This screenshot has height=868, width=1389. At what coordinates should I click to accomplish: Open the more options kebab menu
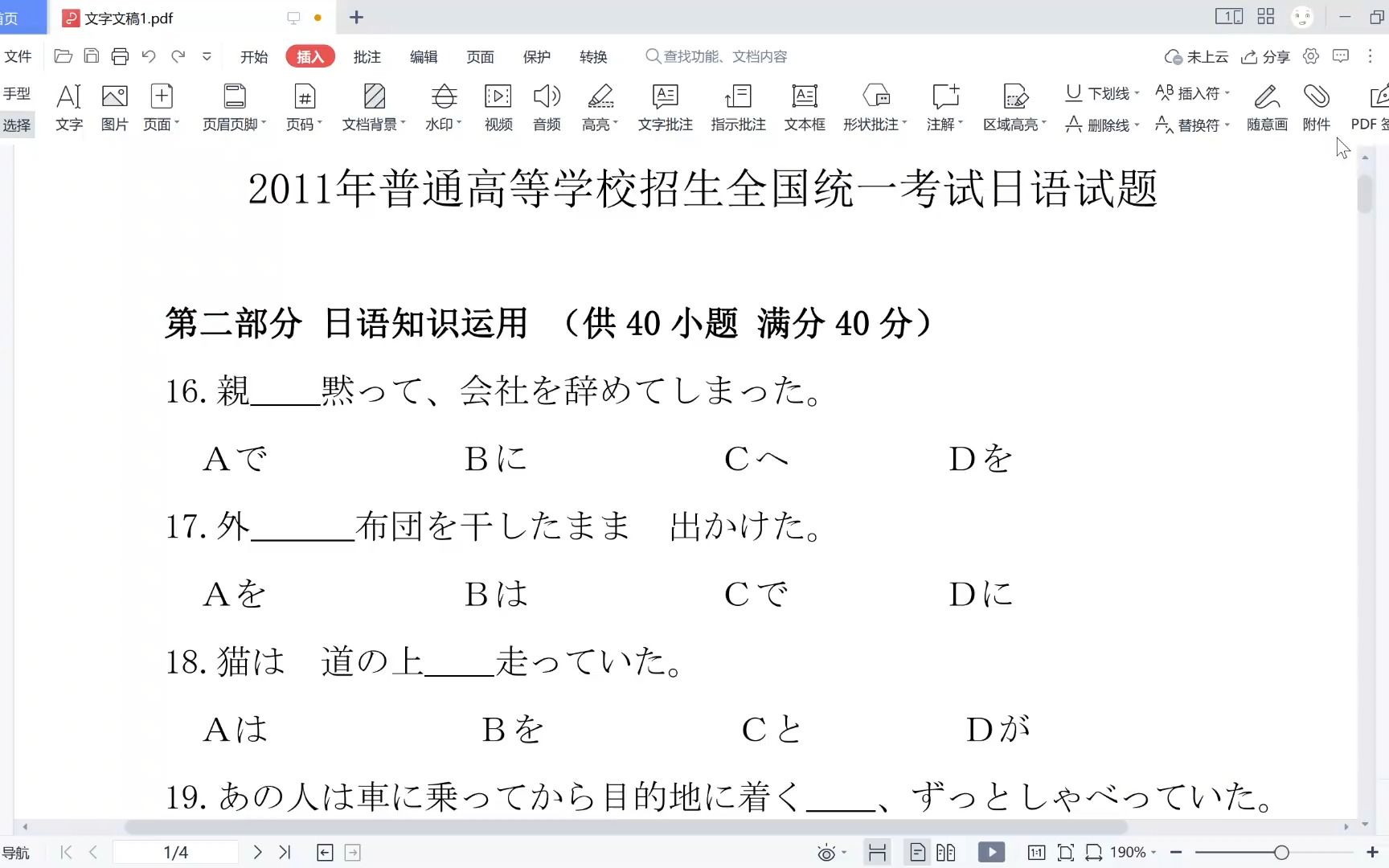[x=1371, y=56]
